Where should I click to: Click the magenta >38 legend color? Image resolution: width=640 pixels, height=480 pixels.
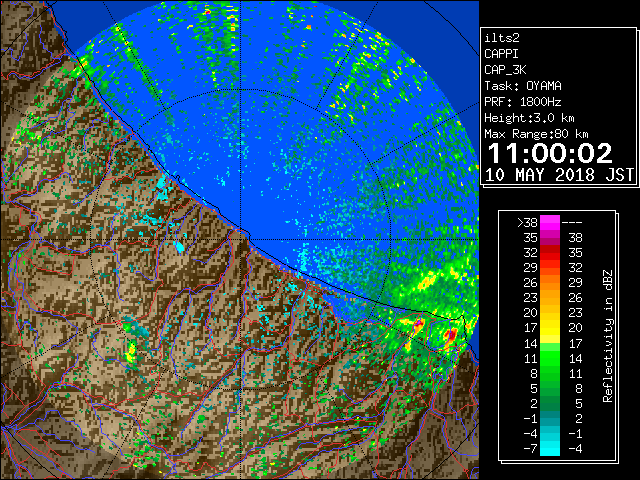[550, 223]
